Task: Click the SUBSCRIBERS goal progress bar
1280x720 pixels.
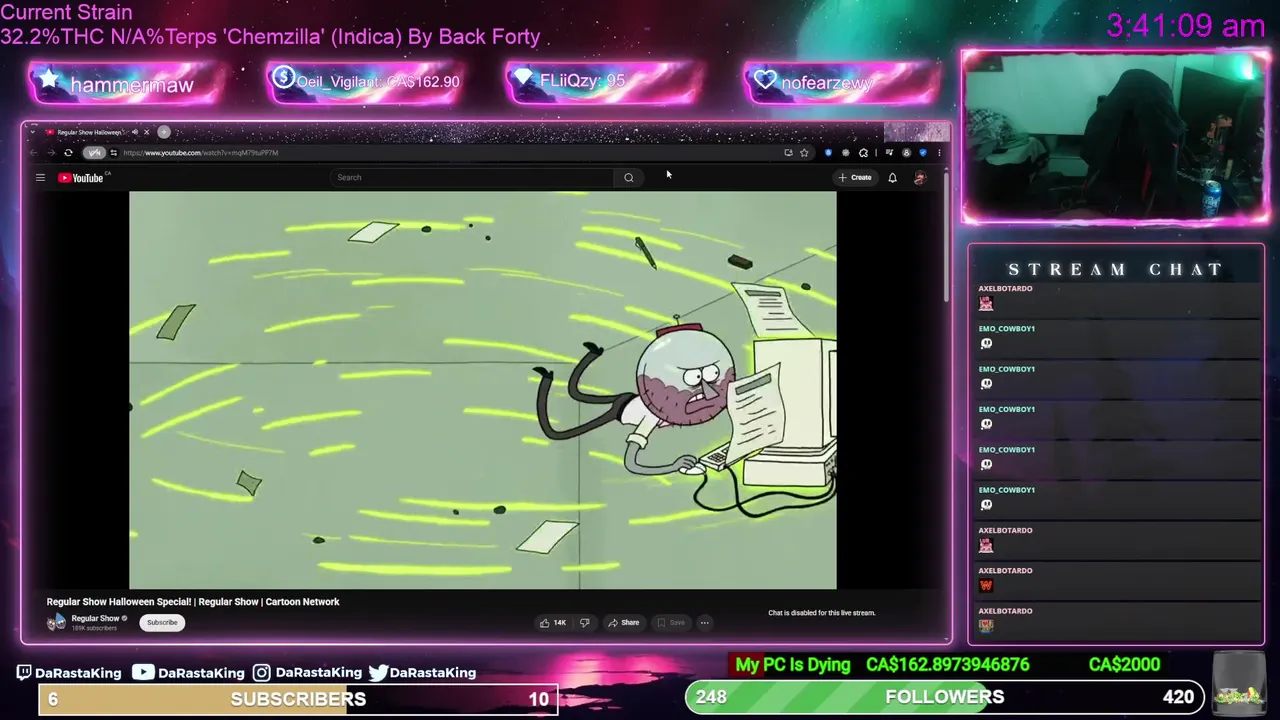Action: (298, 699)
